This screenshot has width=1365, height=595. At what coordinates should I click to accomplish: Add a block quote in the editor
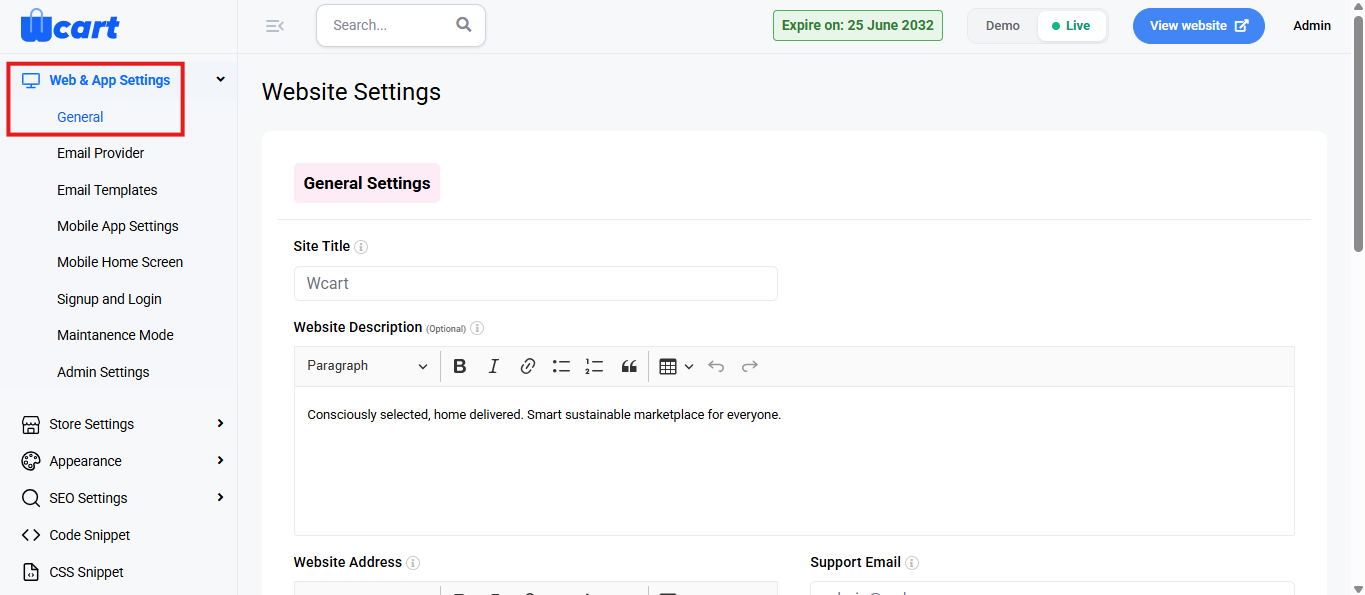pos(628,366)
